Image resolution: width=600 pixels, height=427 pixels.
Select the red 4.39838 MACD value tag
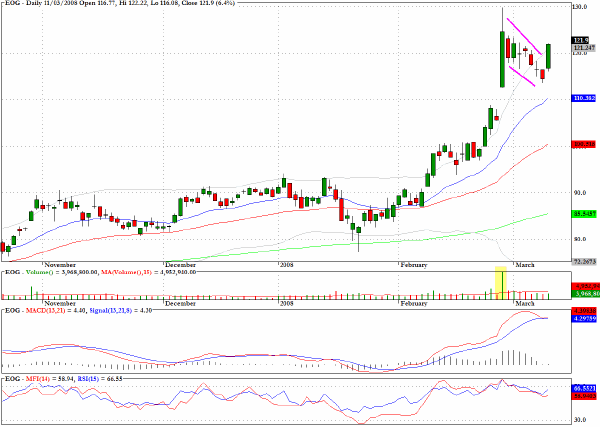click(584, 311)
